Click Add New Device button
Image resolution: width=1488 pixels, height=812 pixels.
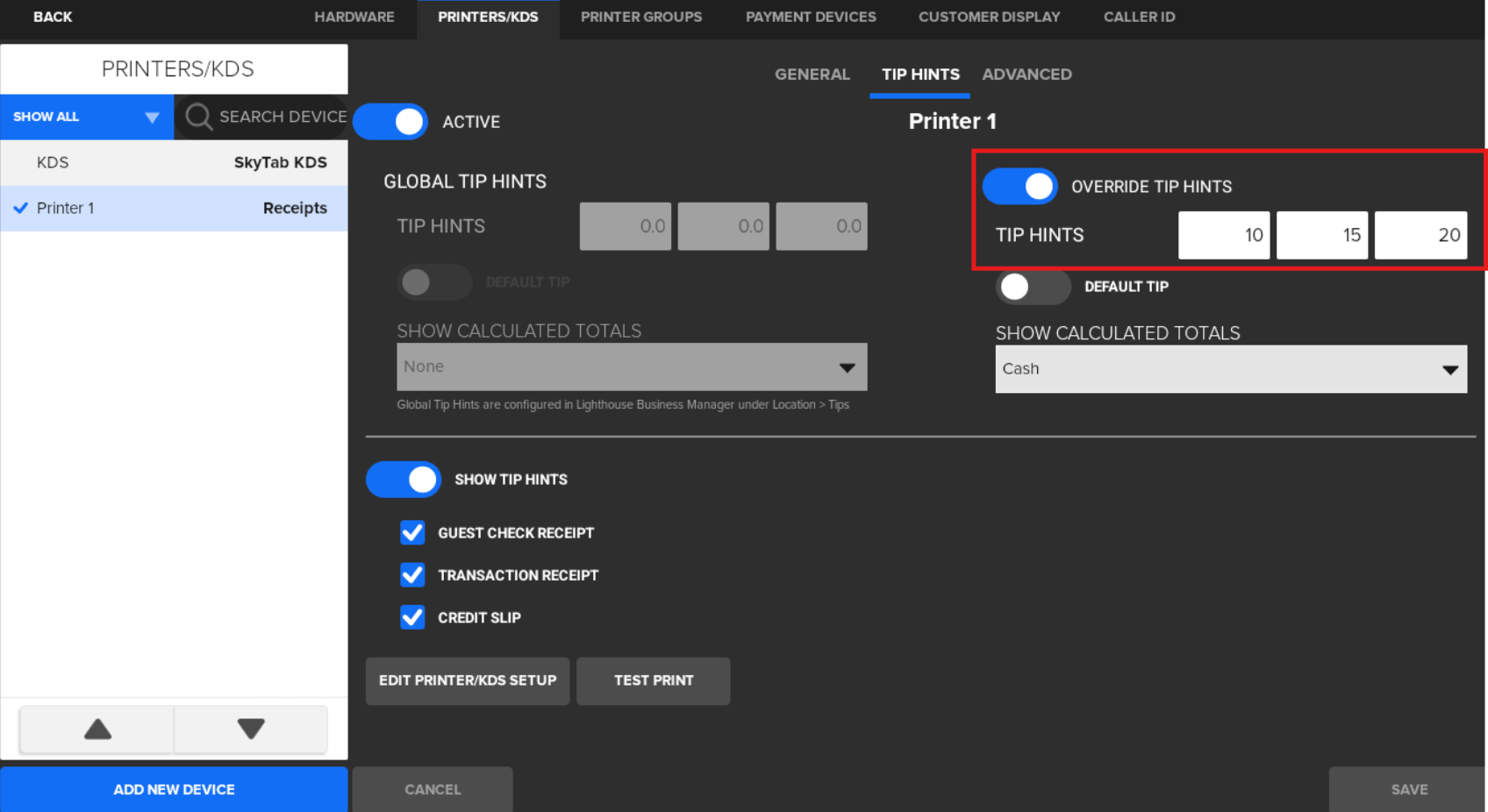pos(174,789)
